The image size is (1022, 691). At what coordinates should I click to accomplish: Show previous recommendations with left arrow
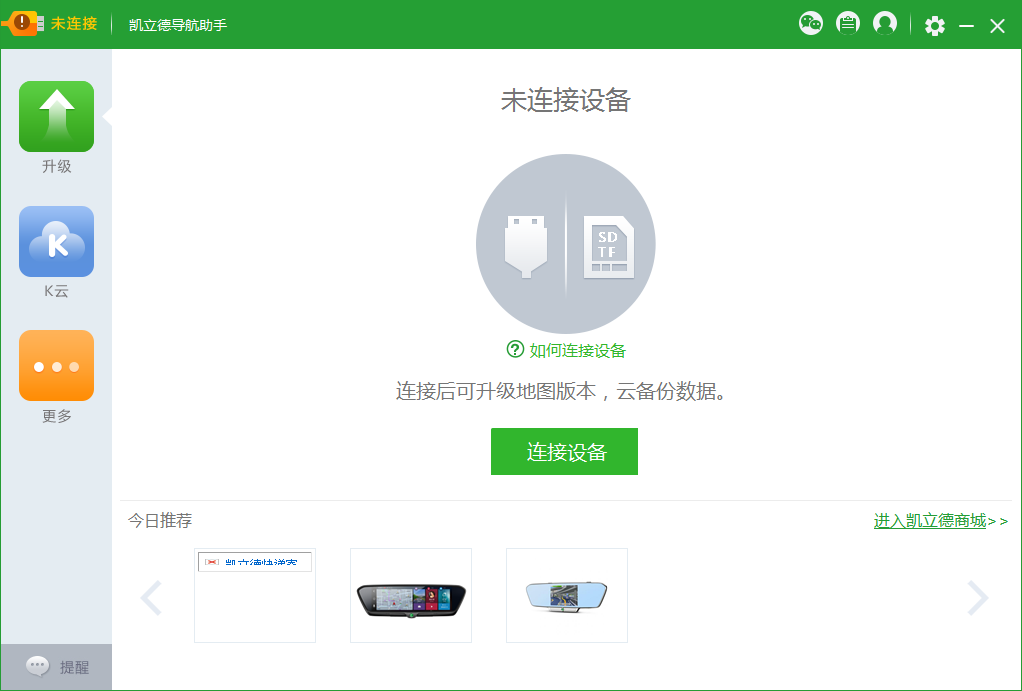coord(151,597)
